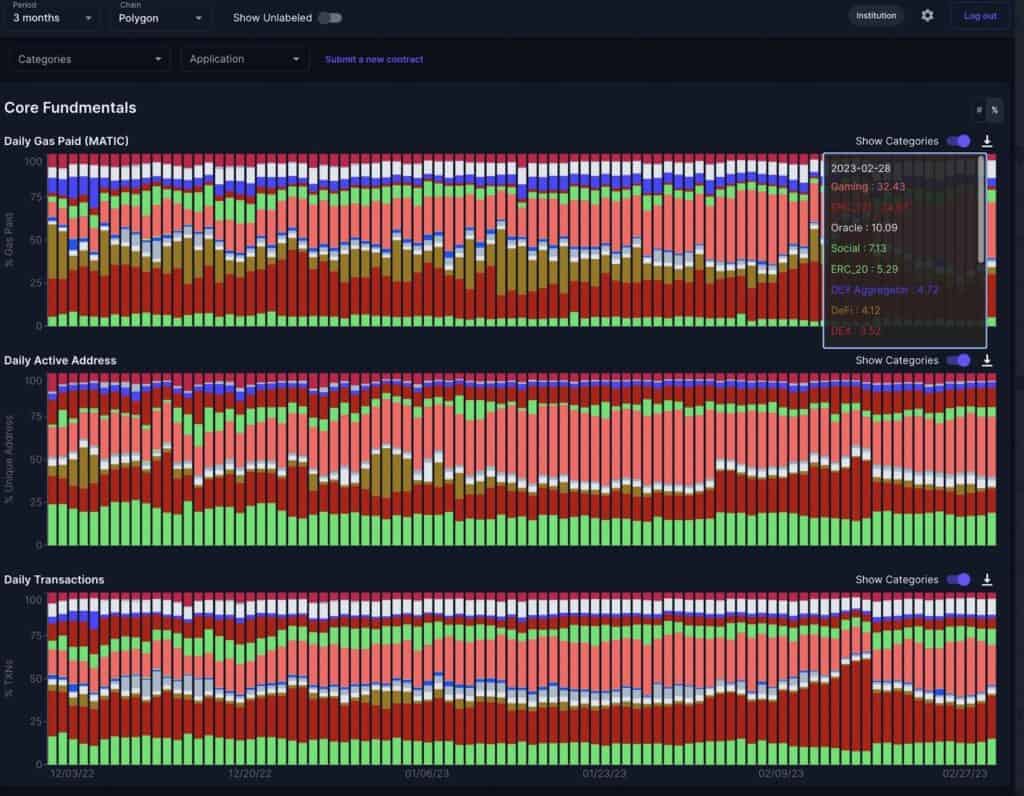The width and height of the screenshot is (1024, 796).
Task: Click the DeFi : 4.12 tooltip entry
Action: coord(856,310)
